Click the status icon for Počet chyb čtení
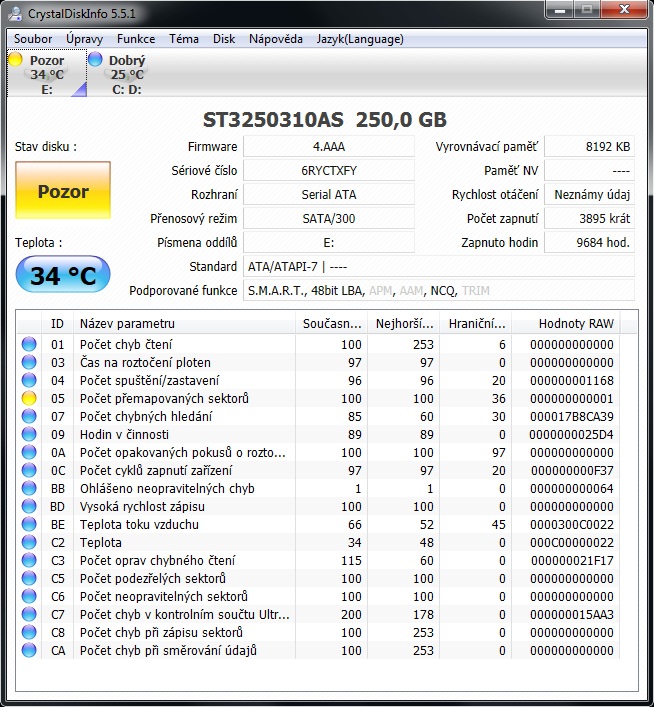Screen dimensions: 654x707 pyautogui.click(x=29, y=344)
